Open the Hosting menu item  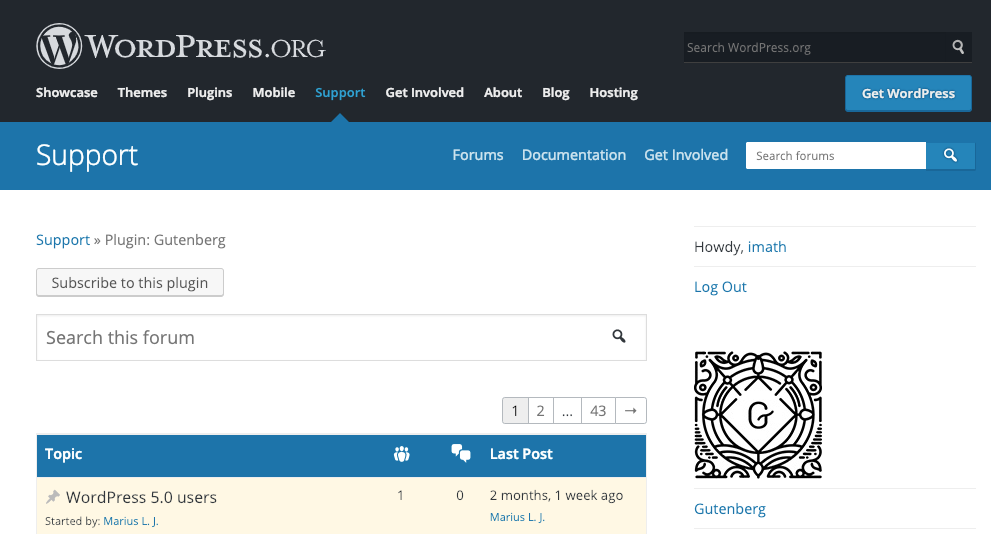[614, 92]
